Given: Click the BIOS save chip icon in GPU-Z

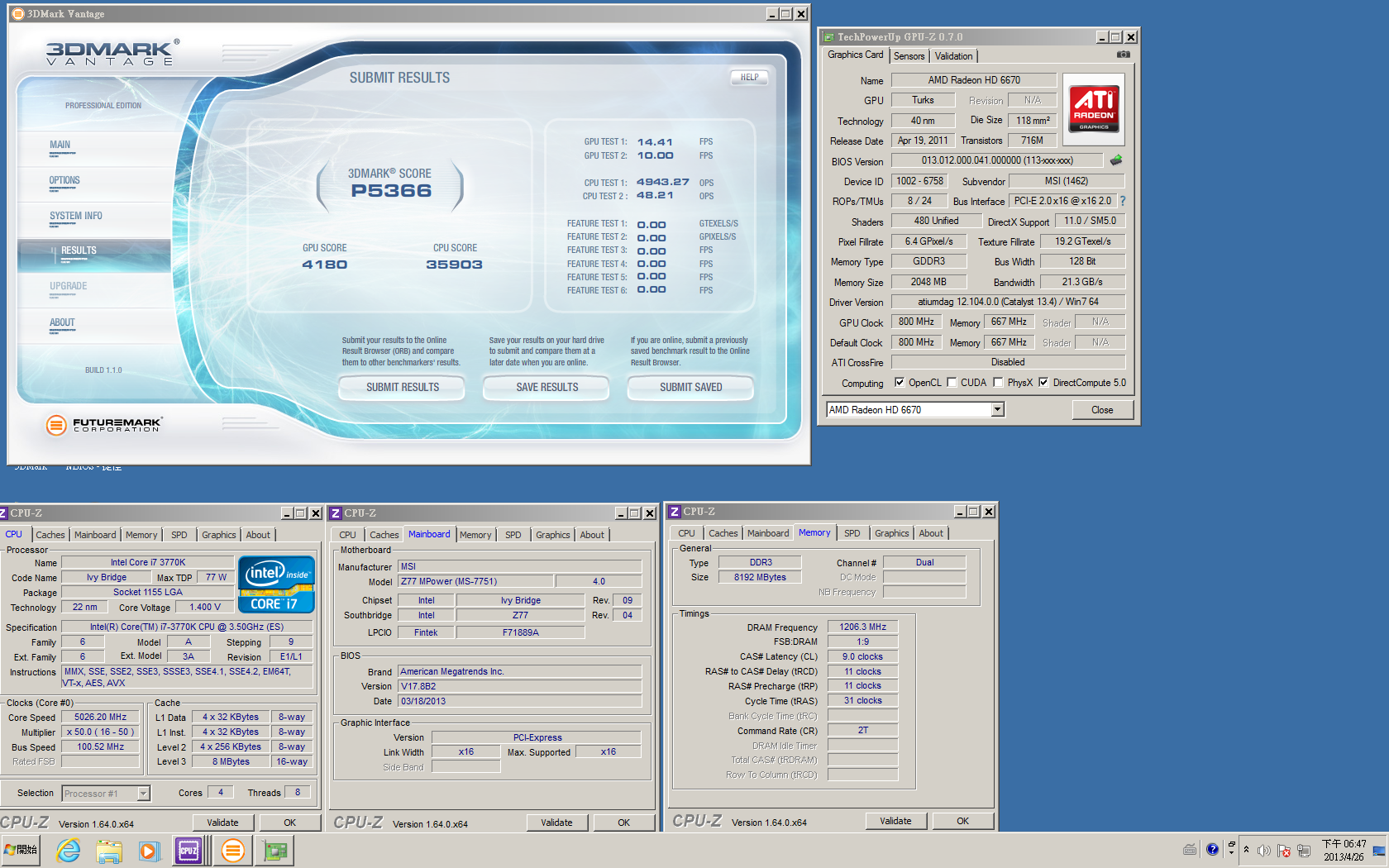Looking at the screenshot, I should 1116,160.
